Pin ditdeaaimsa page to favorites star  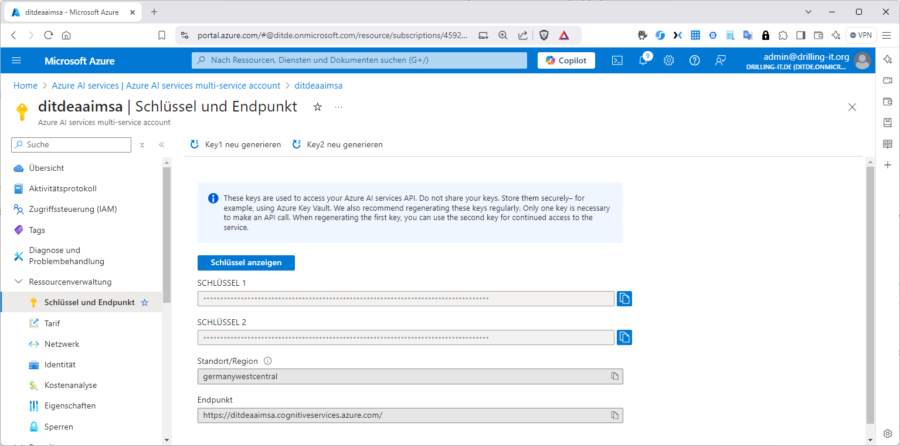point(317,107)
